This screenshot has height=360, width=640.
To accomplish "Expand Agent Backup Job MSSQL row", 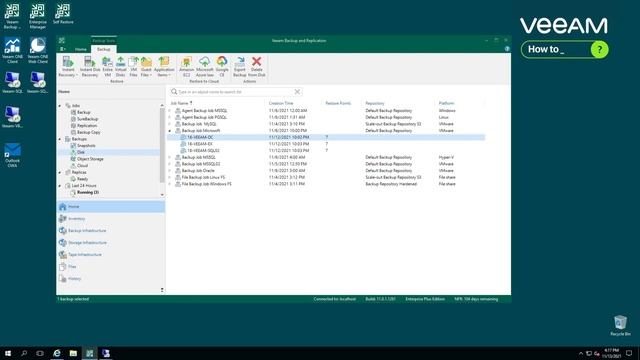I will (170, 111).
